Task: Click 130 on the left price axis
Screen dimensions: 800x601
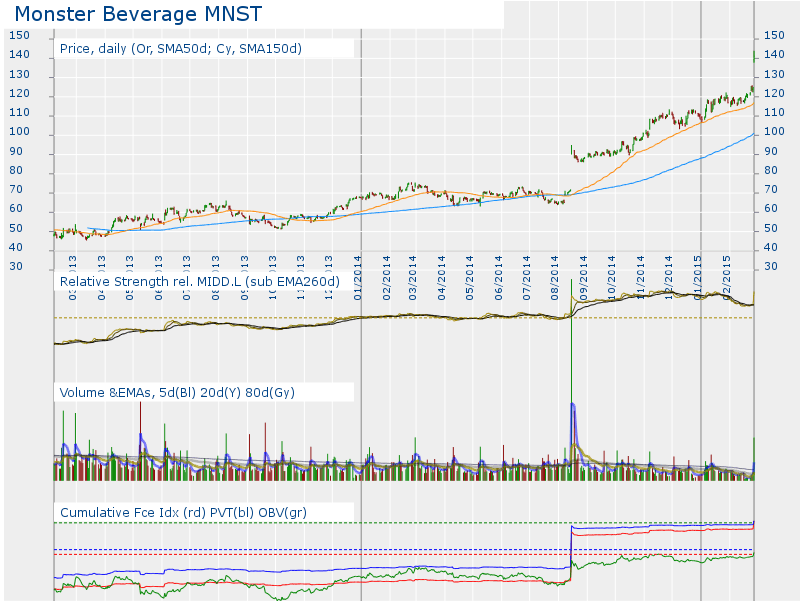Action: point(19,74)
